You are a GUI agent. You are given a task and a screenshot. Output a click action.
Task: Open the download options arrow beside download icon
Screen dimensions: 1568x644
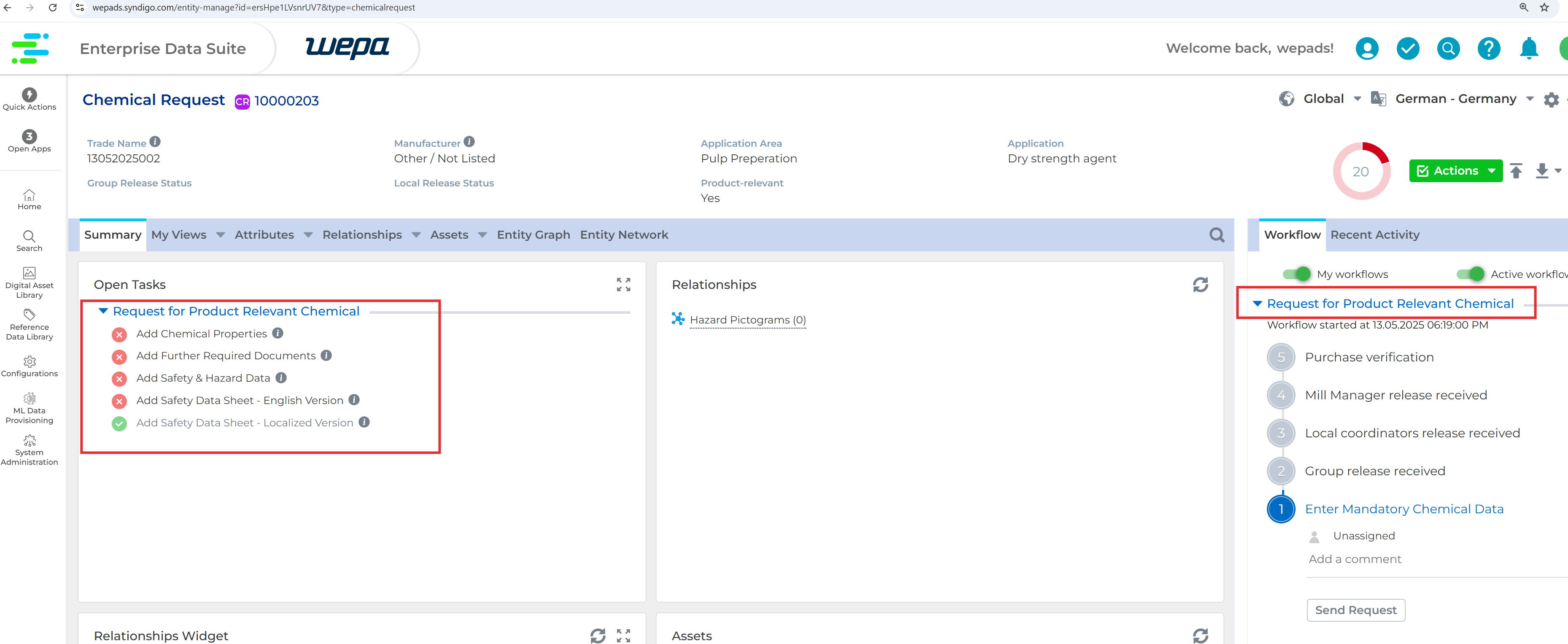coord(1558,171)
